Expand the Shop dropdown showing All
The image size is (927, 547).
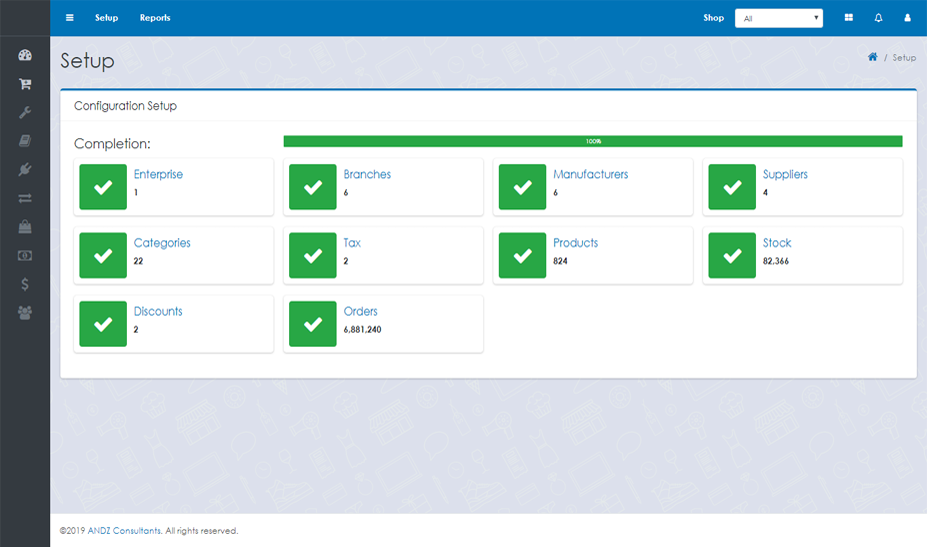click(x=778, y=18)
